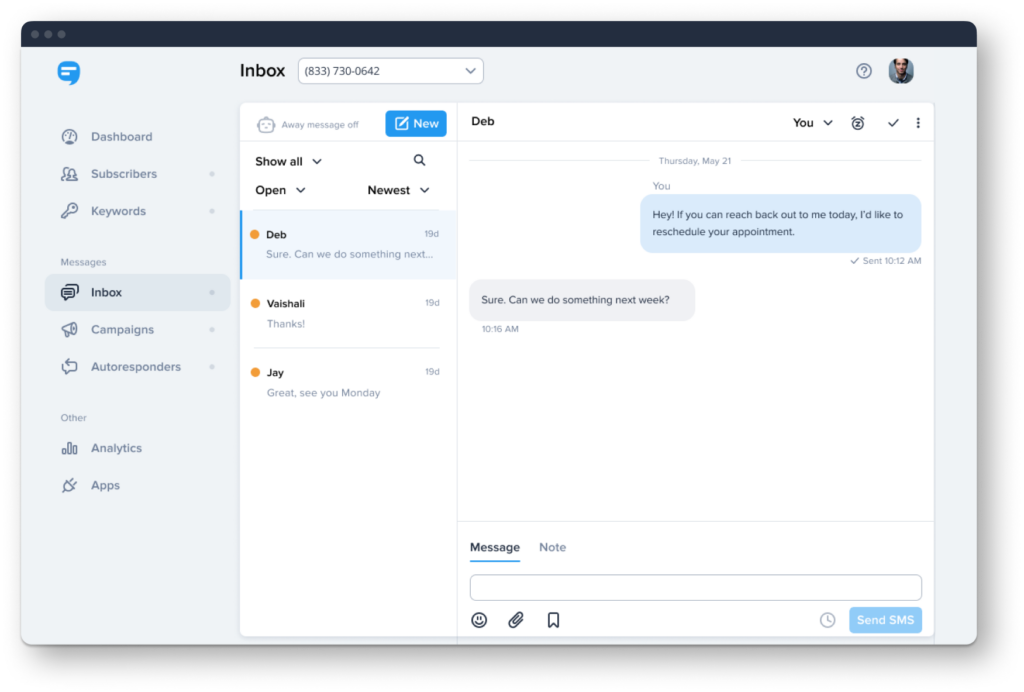The width and height of the screenshot is (1024, 692).
Task: Click the Inbox chat bubbles icon
Action: [69, 292]
